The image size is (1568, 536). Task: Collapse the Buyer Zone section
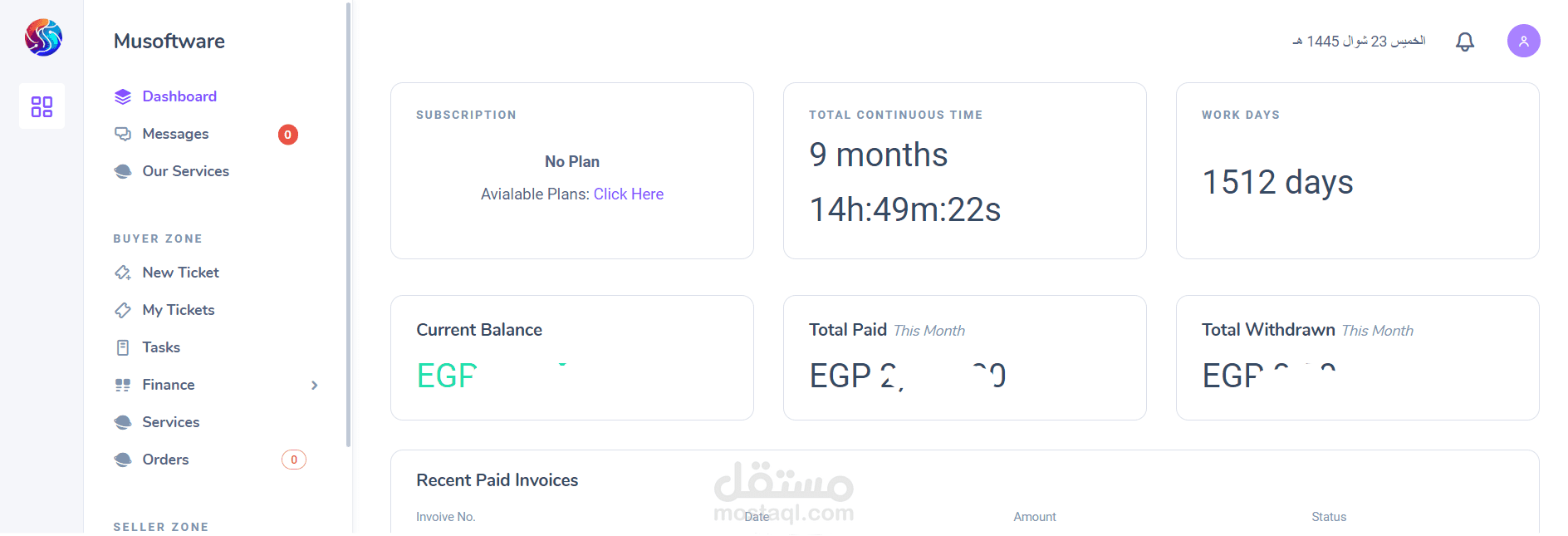point(158,238)
